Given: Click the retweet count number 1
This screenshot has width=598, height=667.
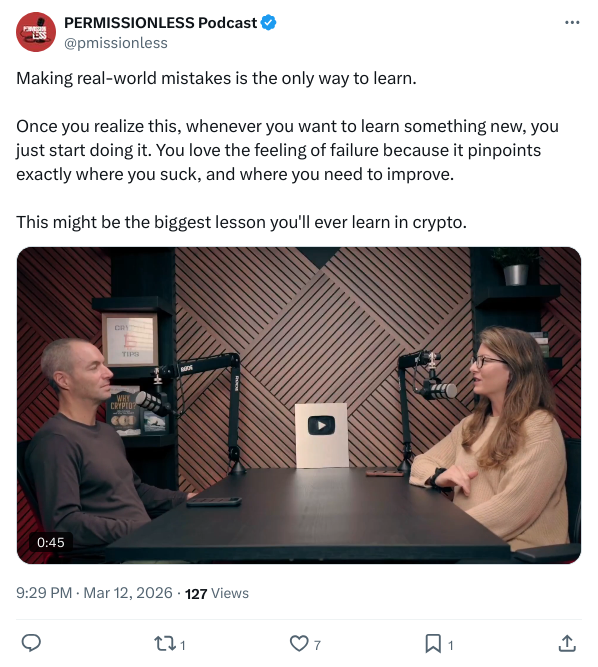Looking at the screenshot, I should pos(182,645).
